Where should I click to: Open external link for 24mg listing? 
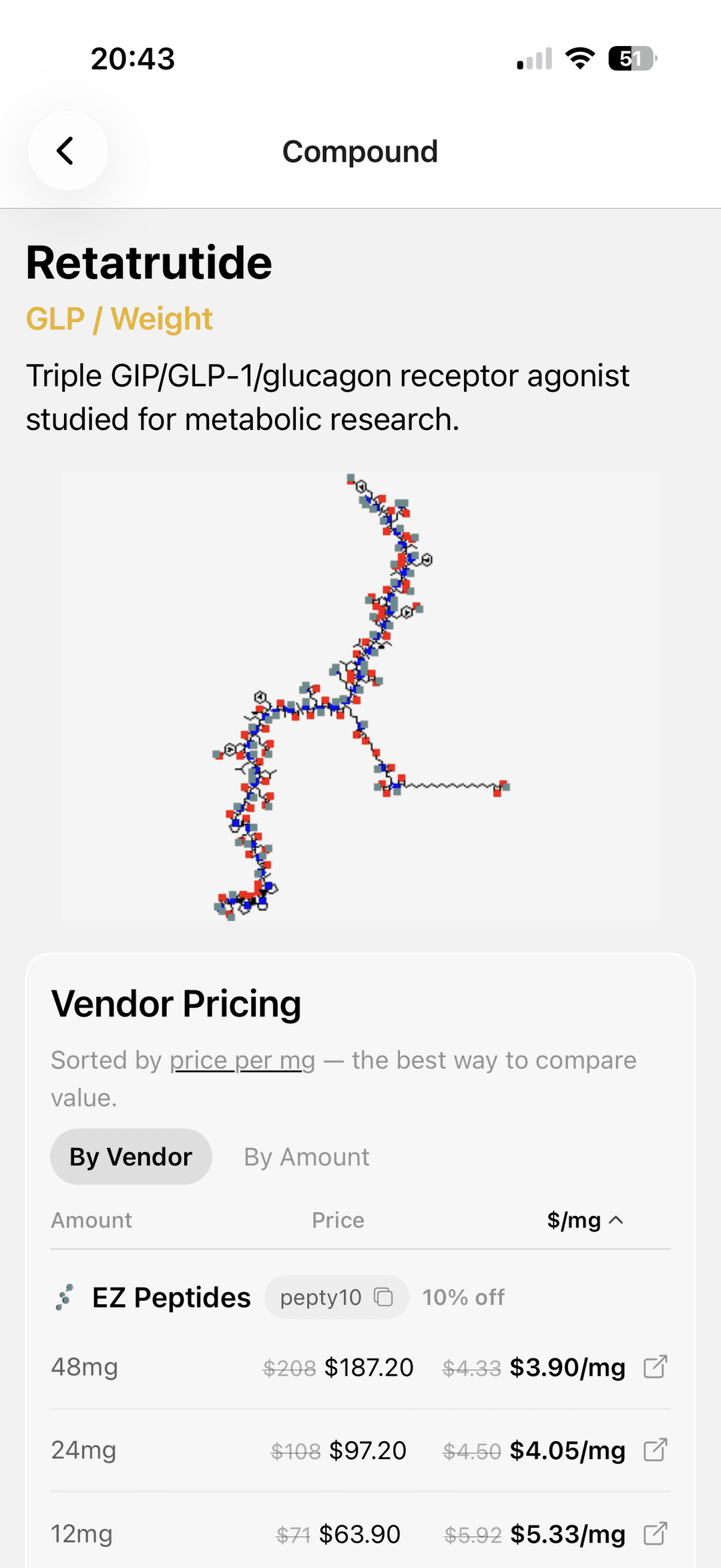point(655,1450)
